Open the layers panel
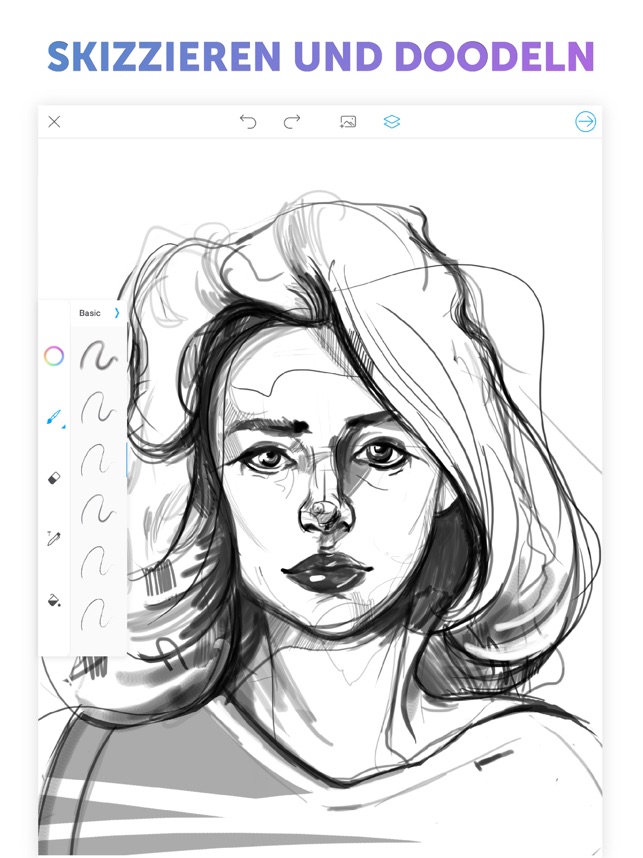This screenshot has height=858, width=643. coord(392,121)
